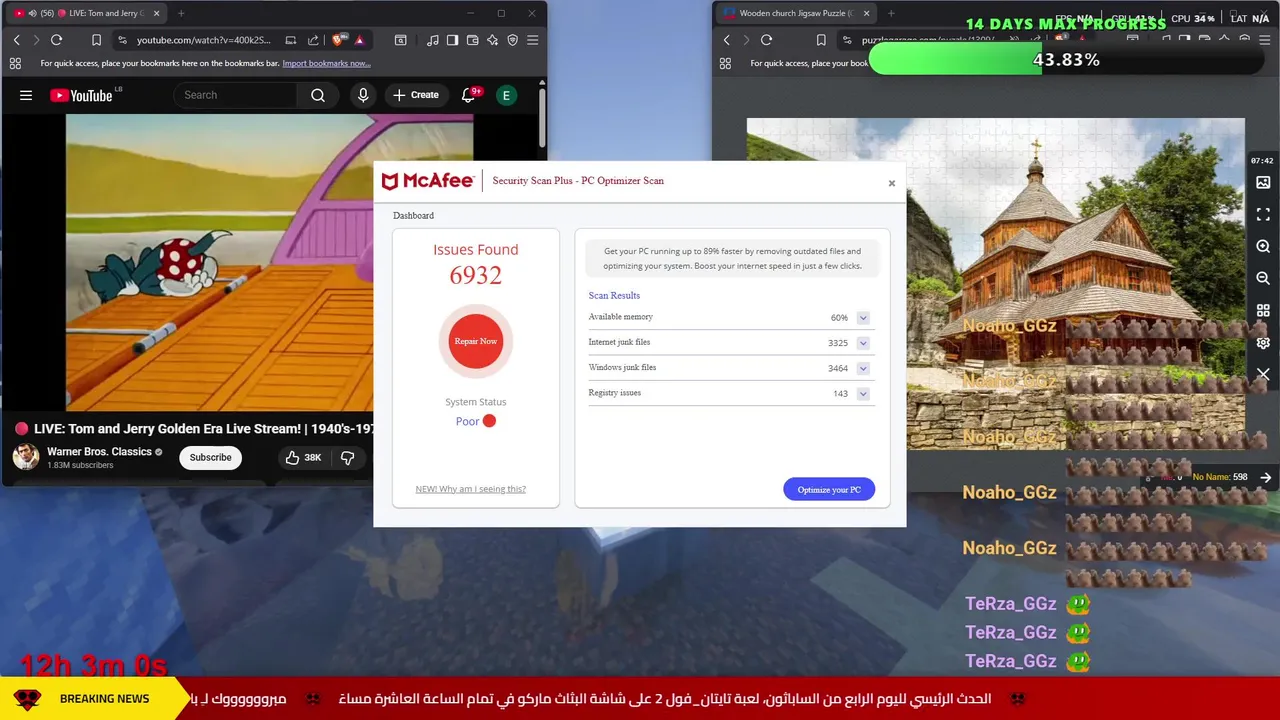Zoom out on the jigsaw puzzle
This screenshot has height=720, width=1280.
coord(1263,279)
